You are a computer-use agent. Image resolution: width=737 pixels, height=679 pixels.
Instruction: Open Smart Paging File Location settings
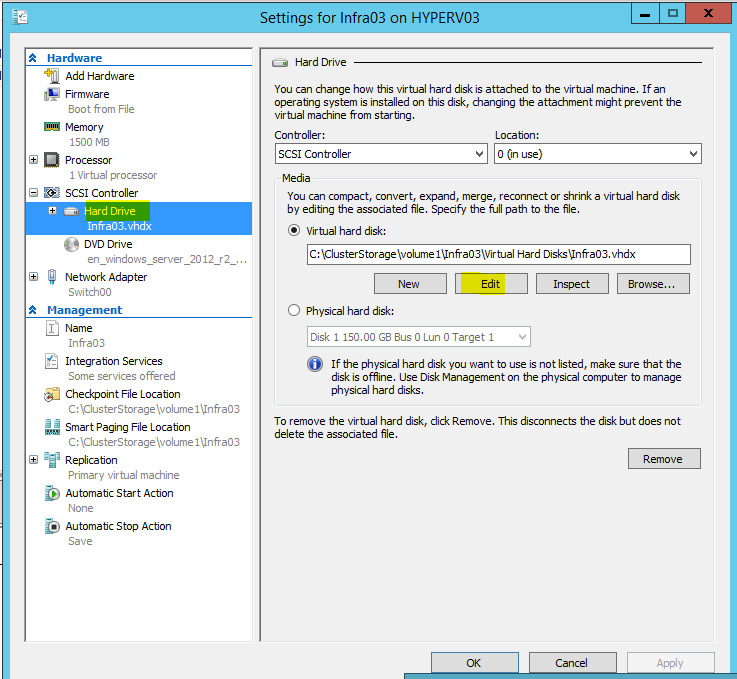127,427
